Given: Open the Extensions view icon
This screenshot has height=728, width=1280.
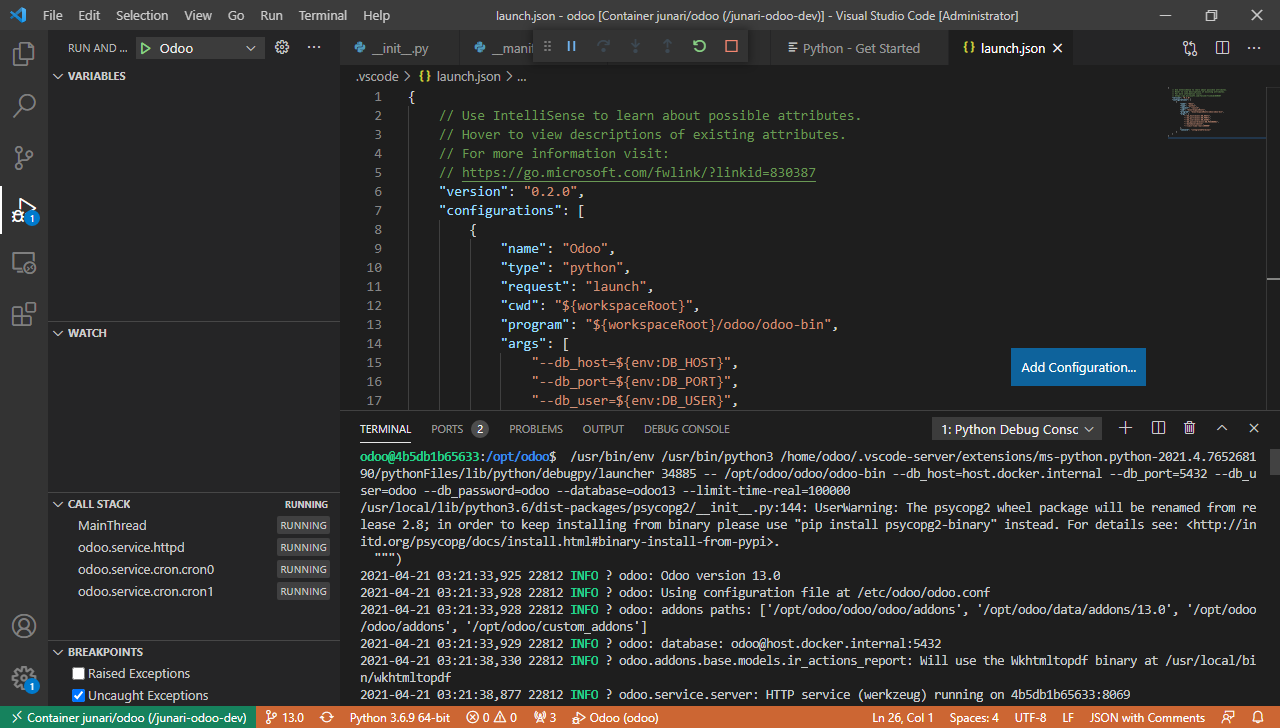Looking at the screenshot, I should [x=24, y=314].
